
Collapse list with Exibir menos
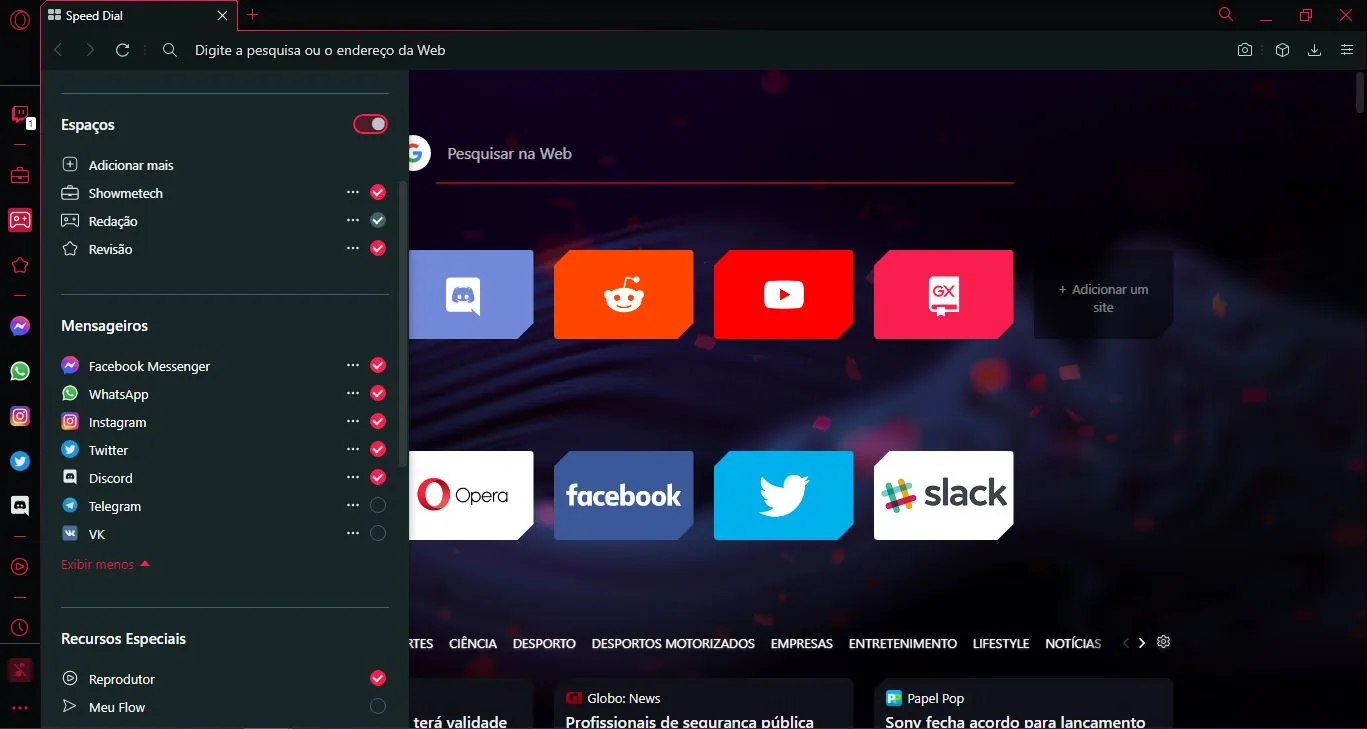105,564
